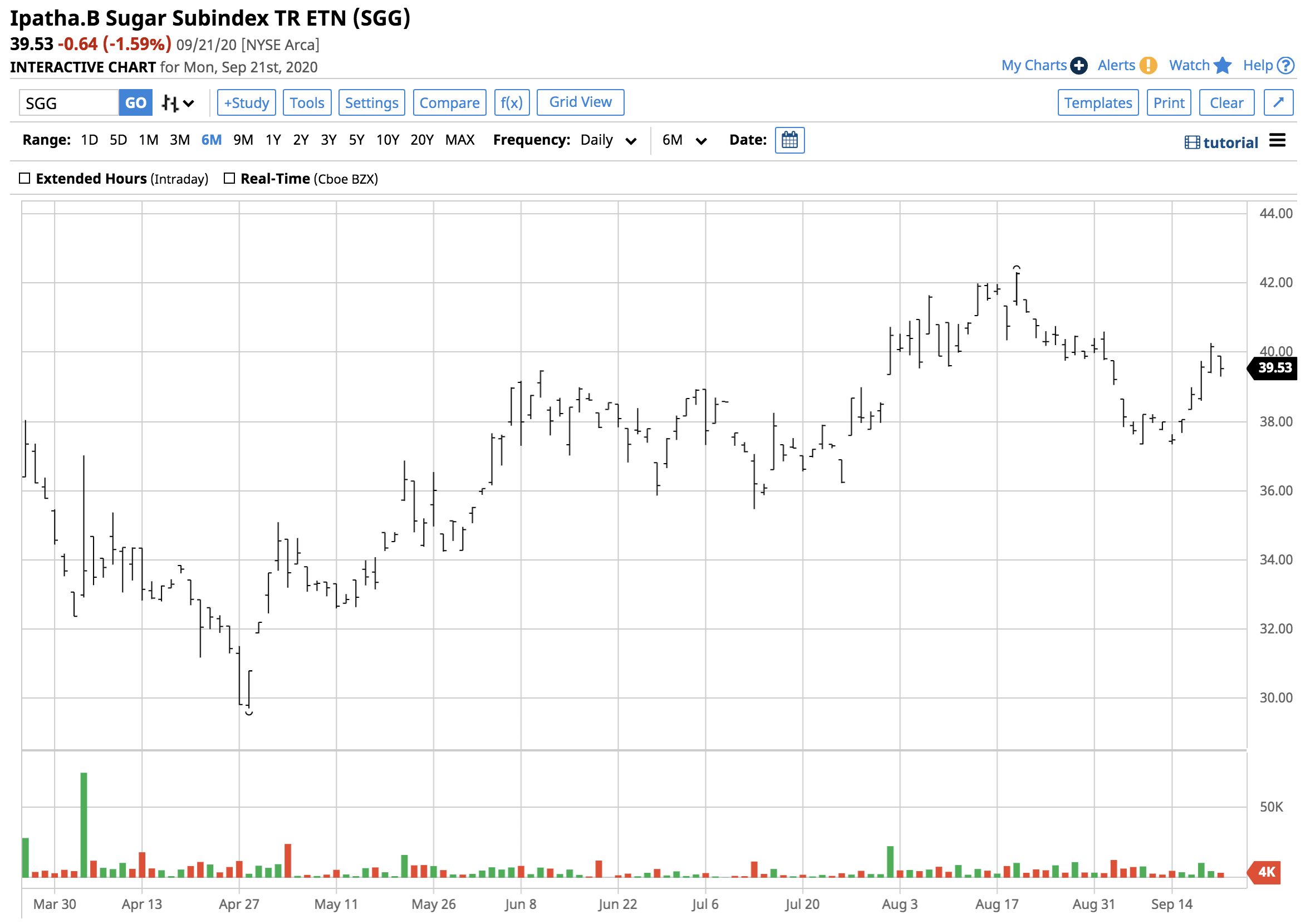Open the chart type bar-style icon
The width and height of the screenshot is (1315, 924).
(170, 104)
